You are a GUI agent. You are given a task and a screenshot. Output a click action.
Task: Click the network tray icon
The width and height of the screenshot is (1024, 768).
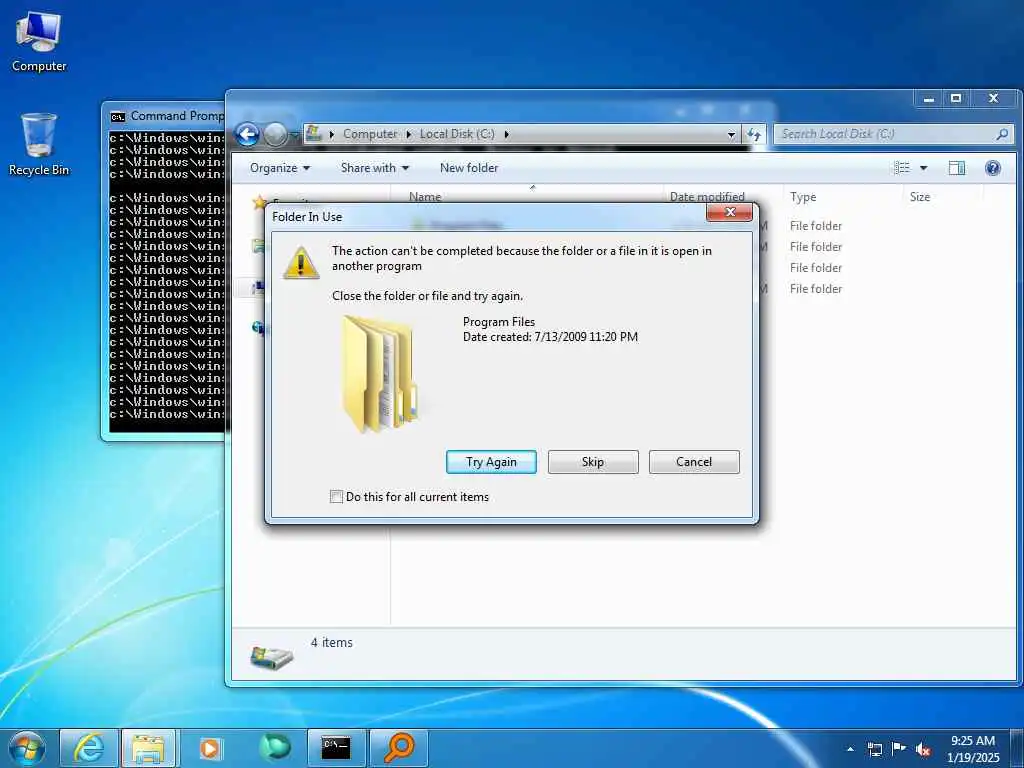[874, 749]
